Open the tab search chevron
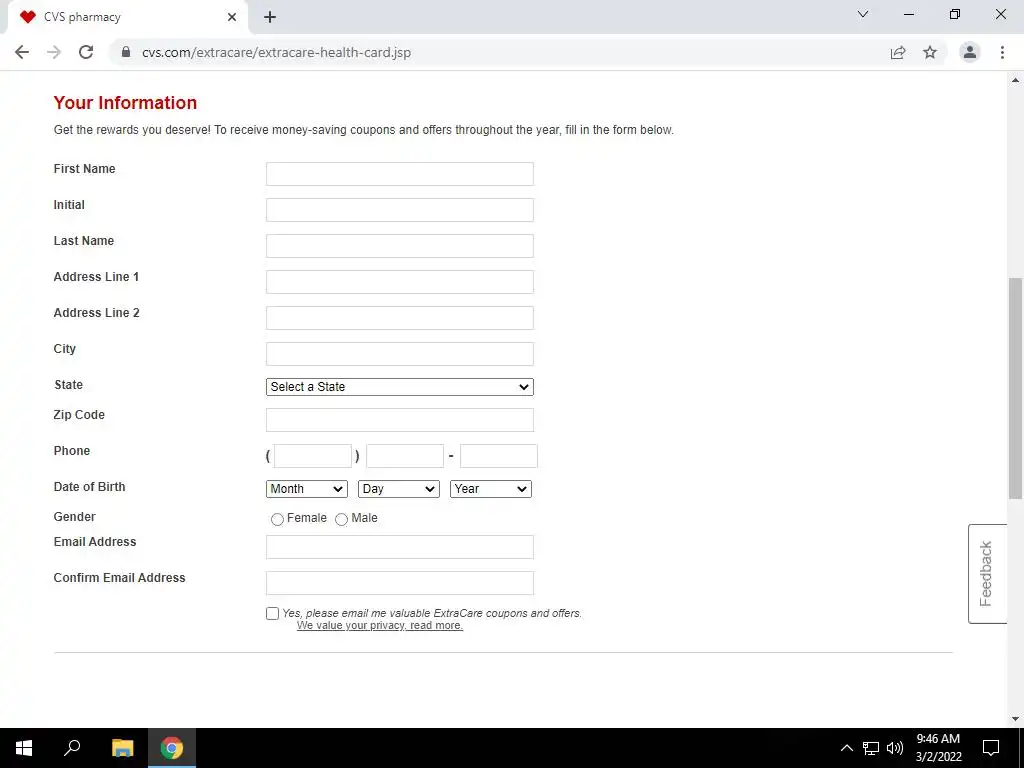The height and width of the screenshot is (768, 1024). 863,14
